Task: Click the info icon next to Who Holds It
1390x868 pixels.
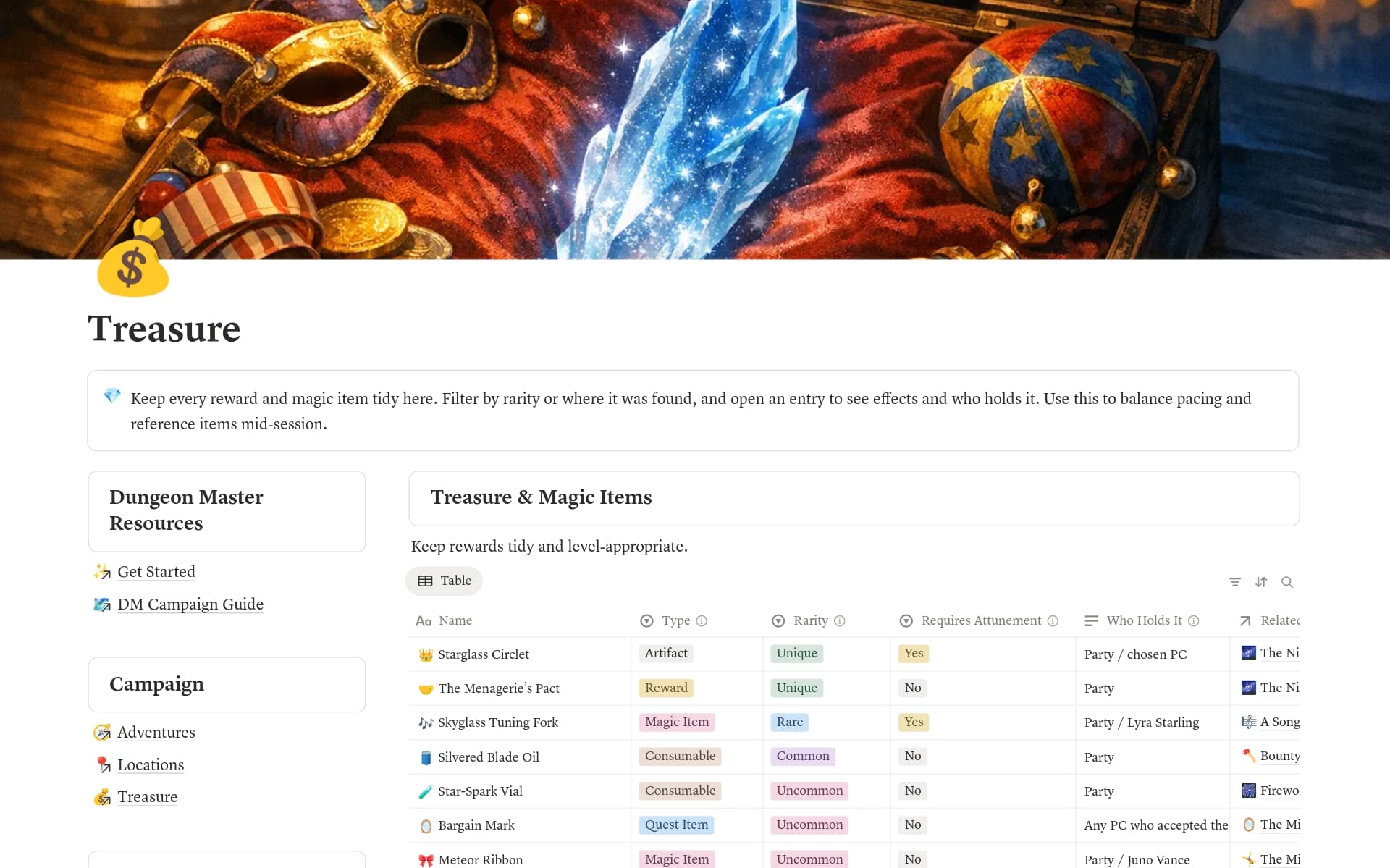Action: click(1194, 620)
